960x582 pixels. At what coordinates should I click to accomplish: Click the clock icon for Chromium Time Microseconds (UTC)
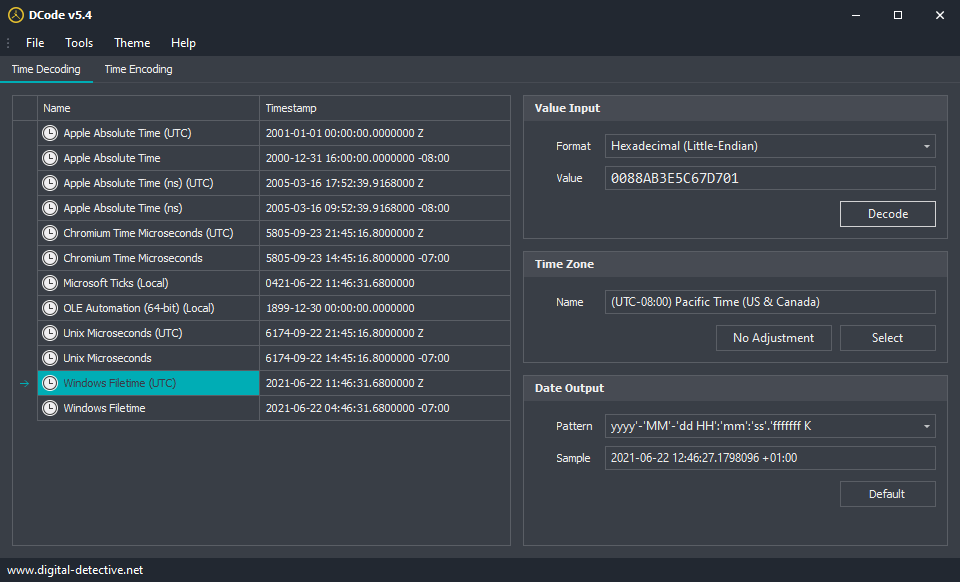pos(50,233)
